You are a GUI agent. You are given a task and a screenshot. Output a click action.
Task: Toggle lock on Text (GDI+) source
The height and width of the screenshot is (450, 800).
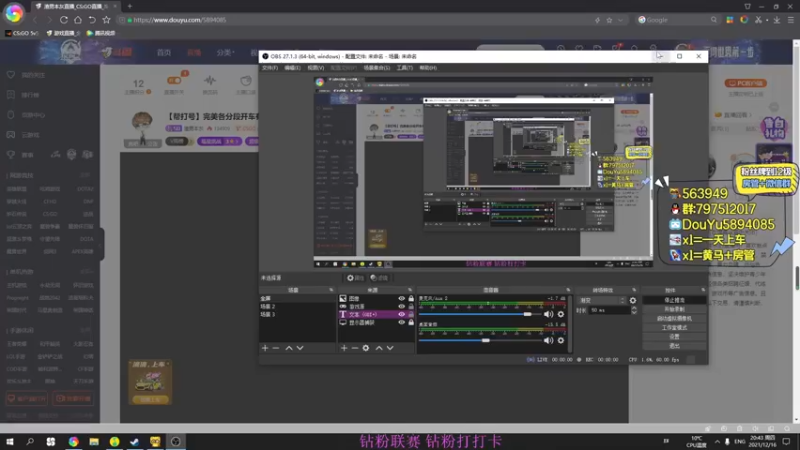[411, 315]
